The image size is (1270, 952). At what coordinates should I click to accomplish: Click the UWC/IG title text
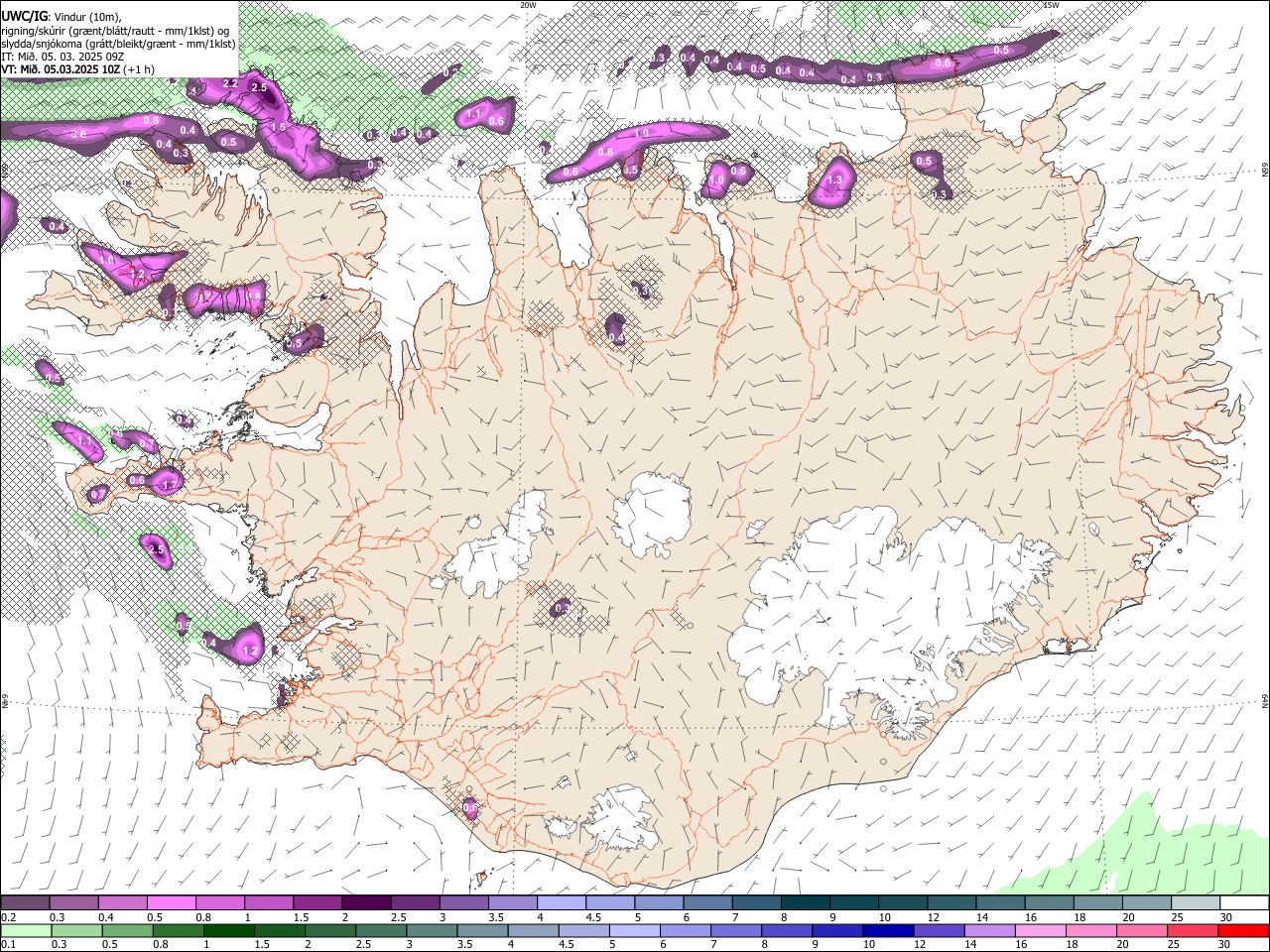(x=24, y=16)
